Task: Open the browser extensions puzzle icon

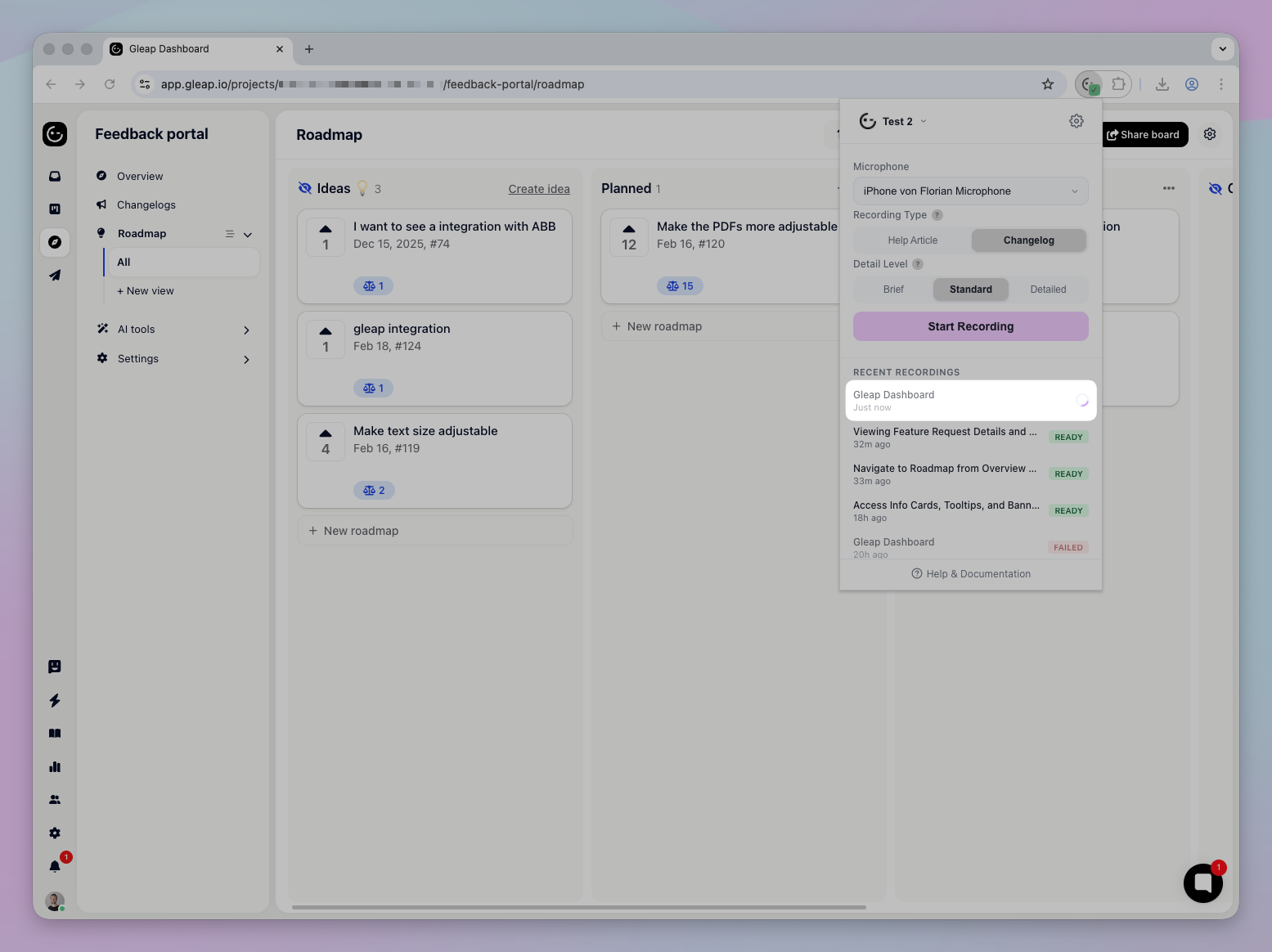Action: click(x=1118, y=84)
